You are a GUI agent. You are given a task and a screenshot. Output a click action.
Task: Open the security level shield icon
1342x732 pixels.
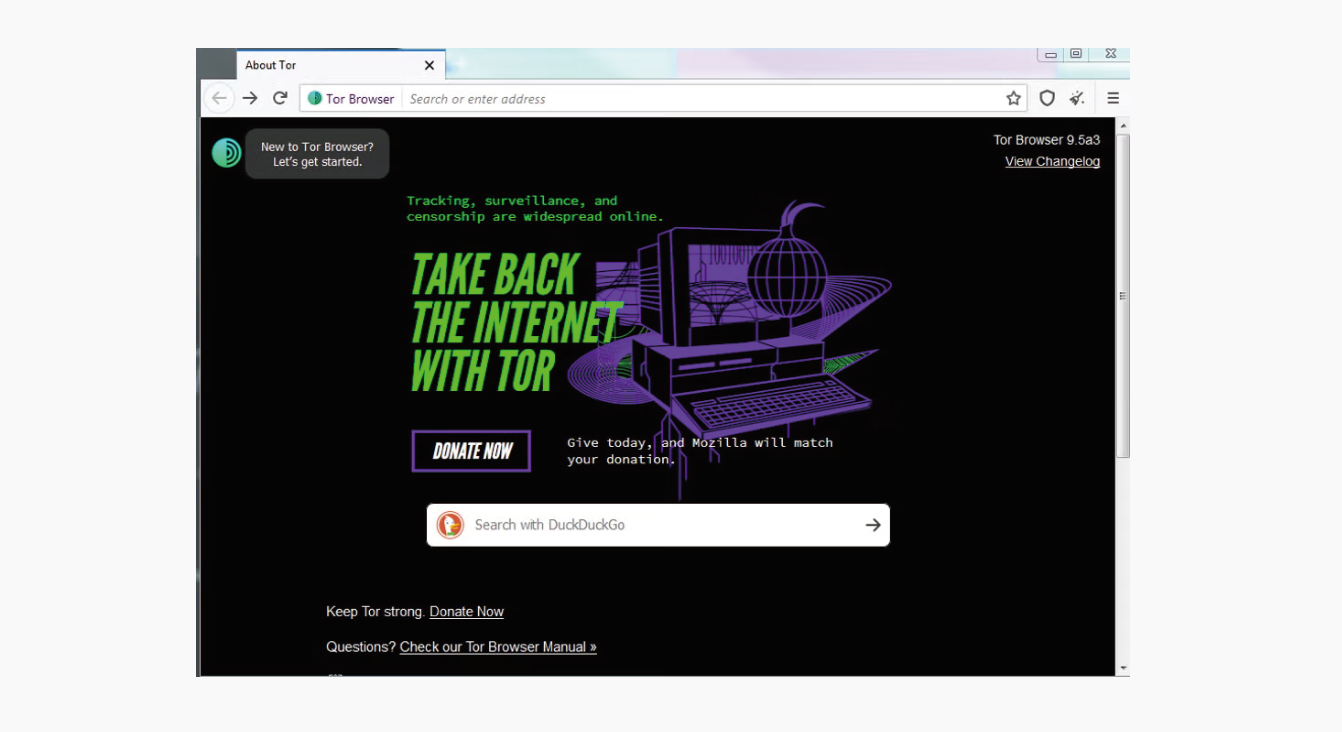point(1047,98)
